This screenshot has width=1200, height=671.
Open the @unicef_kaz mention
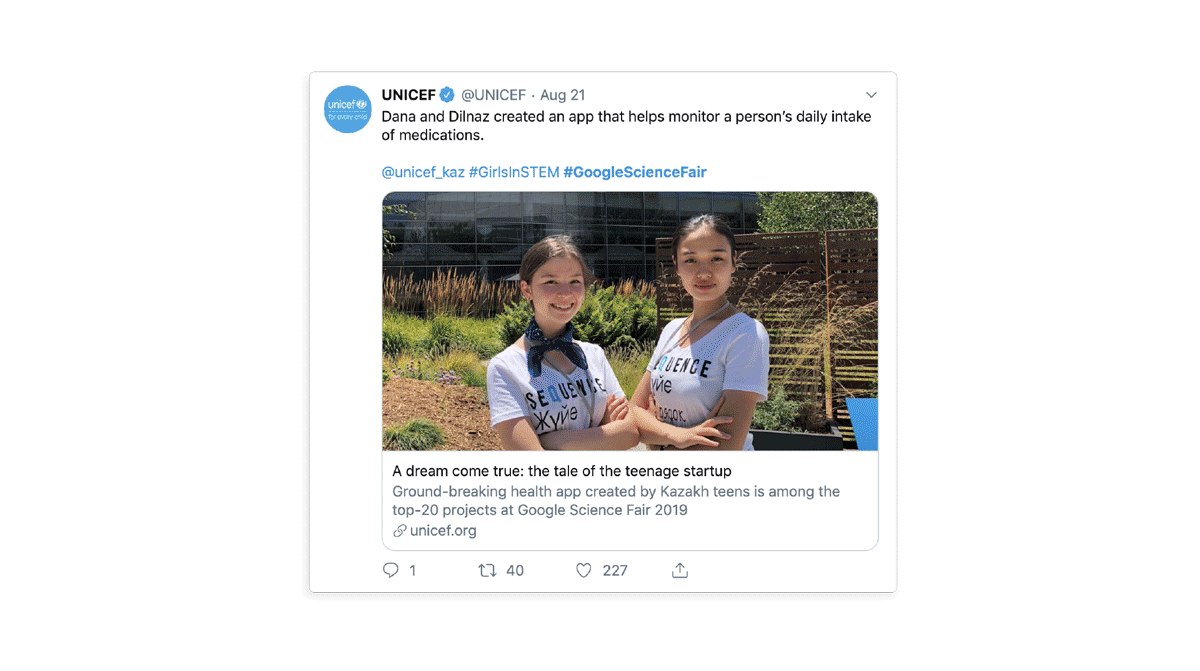[x=423, y=172]
